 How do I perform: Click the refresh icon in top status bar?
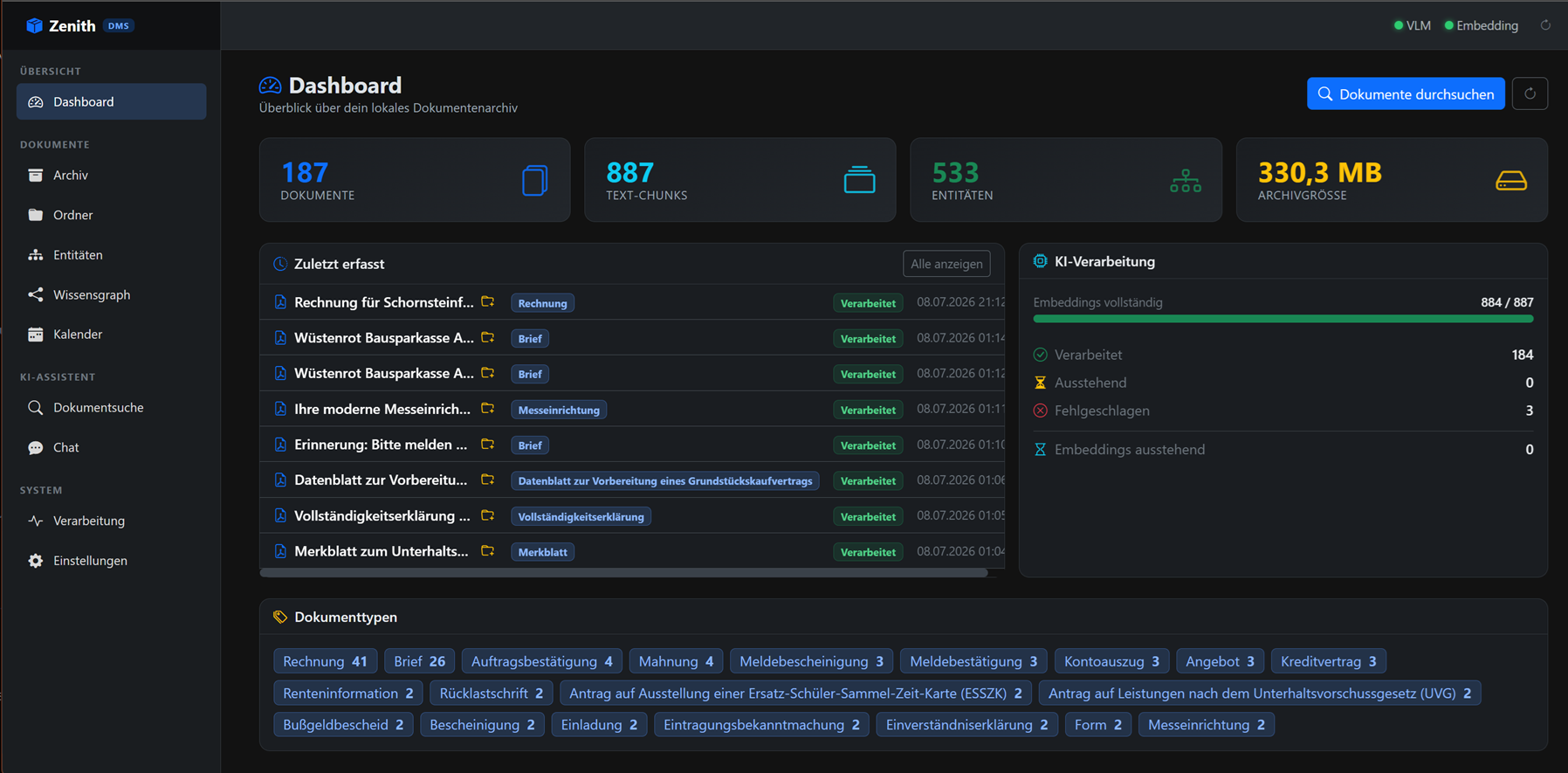(1545, 25)
